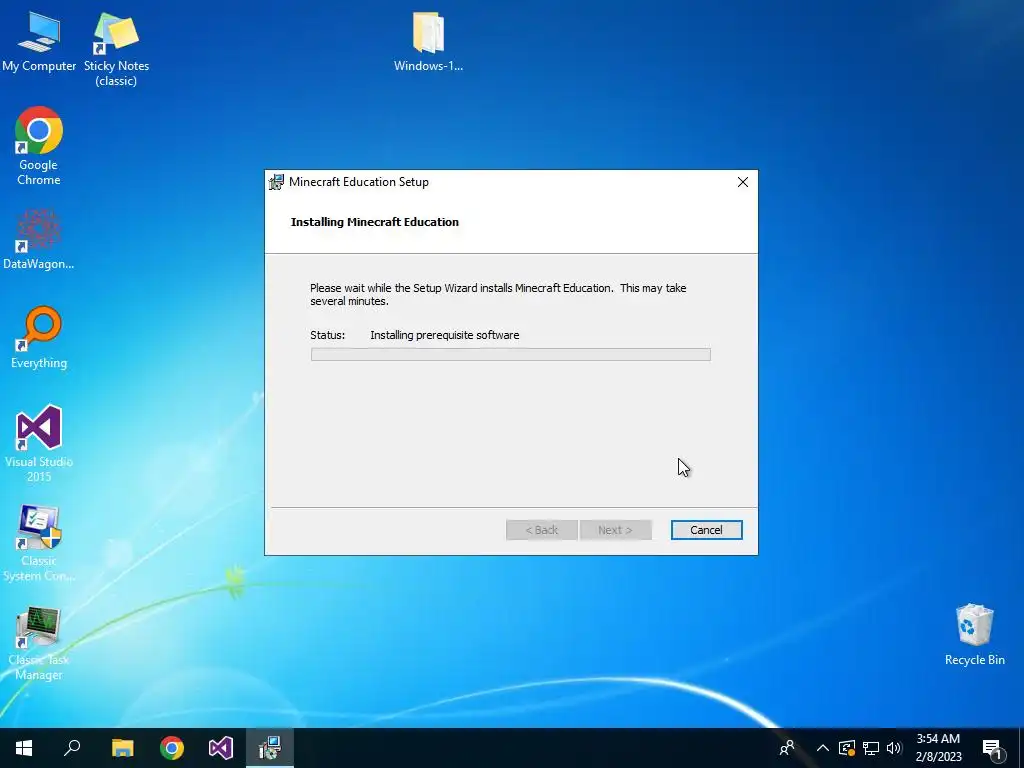Open the clock showing 3:54 AM
This screenshot has height=768, width=1024.
[x=938, y=748]
